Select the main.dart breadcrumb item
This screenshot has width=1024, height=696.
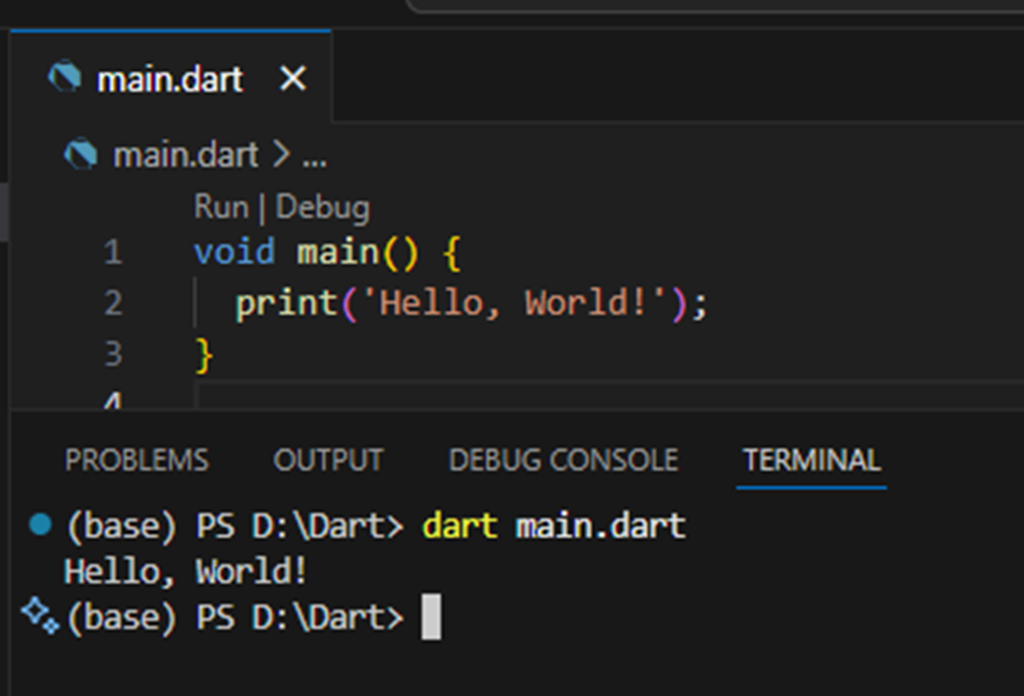pyautogui.click(x=185, y=154)
